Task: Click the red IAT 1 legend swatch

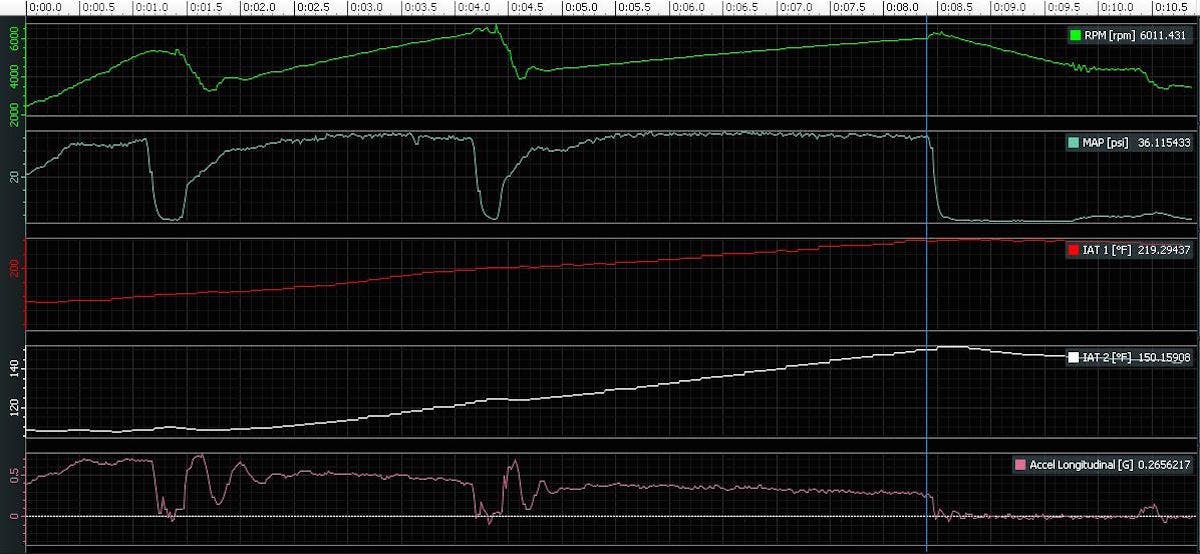Action: pyautogui.click(x=1074, y=249)
